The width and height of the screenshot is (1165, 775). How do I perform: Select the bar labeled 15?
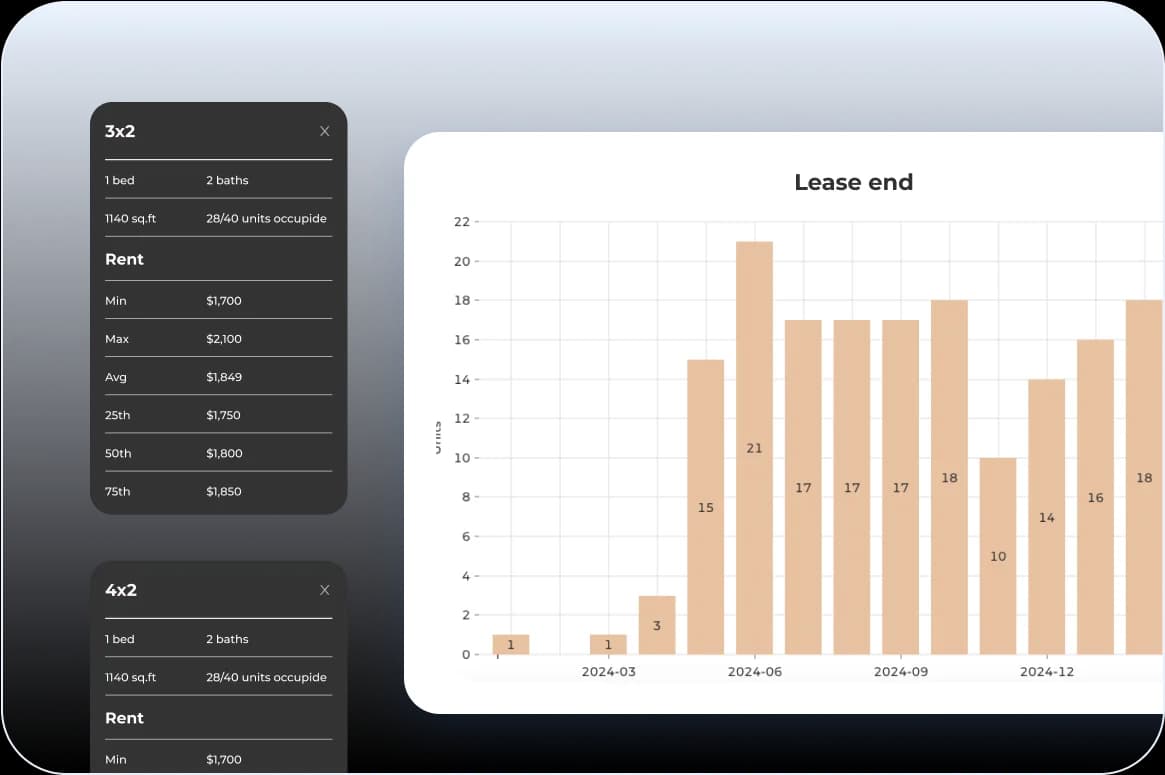[705, 507]
